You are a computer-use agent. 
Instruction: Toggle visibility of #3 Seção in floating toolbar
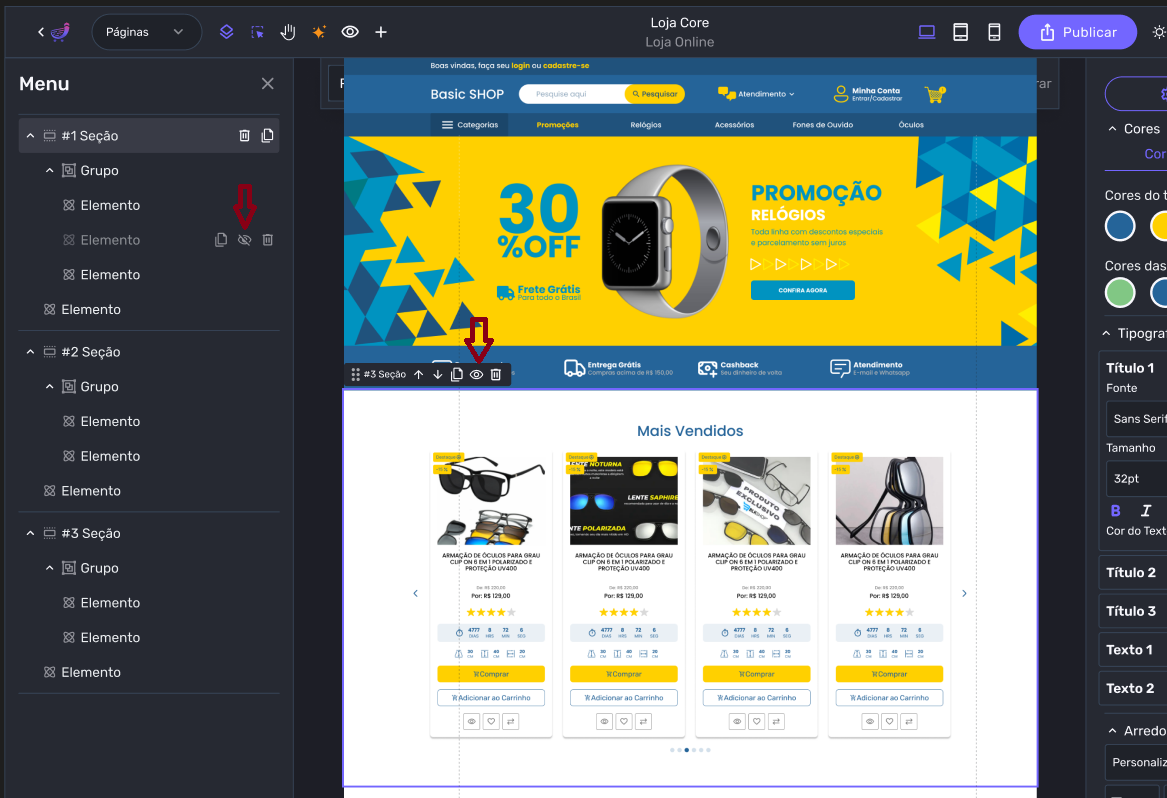477,375
